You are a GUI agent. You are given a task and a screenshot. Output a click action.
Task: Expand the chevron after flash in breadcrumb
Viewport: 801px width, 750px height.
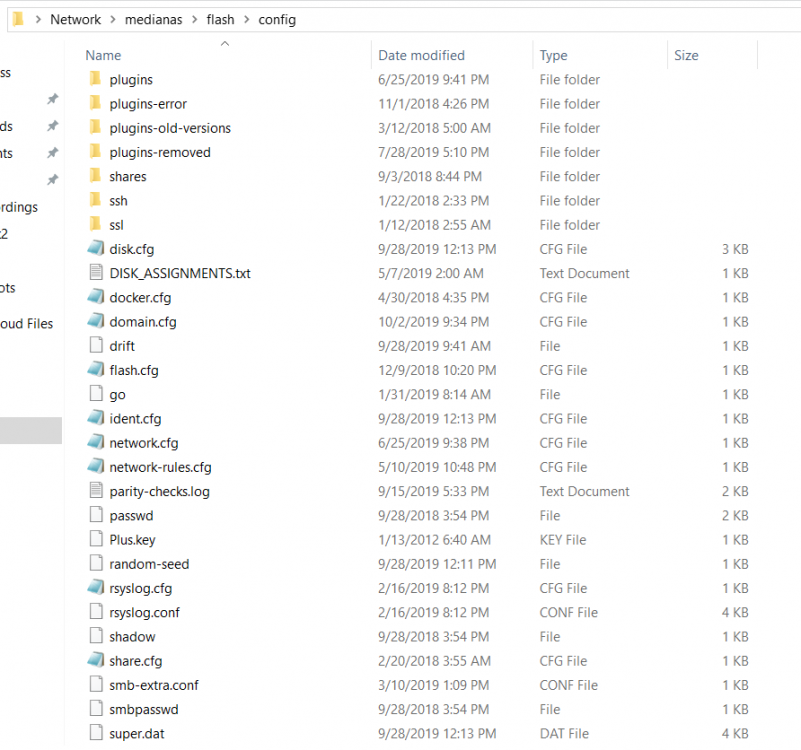(x=247, y=19)
